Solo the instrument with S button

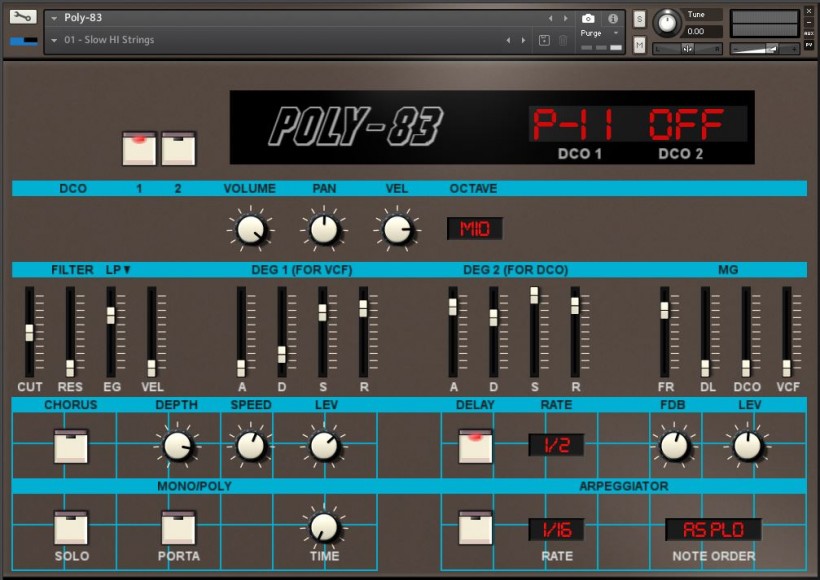click(x=639, y=19)
